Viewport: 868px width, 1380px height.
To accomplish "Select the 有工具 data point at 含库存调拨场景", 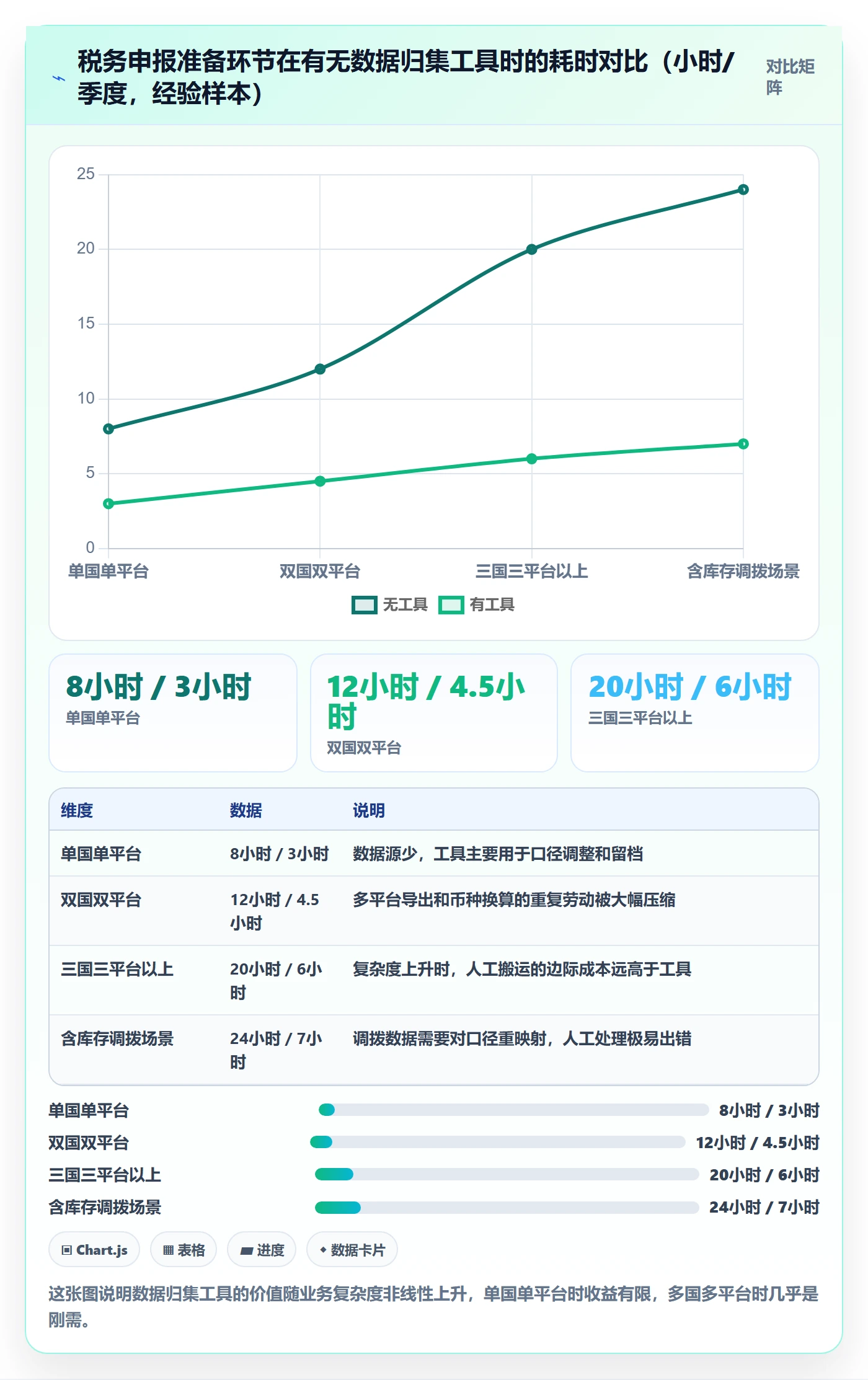I will click(743, 444).
